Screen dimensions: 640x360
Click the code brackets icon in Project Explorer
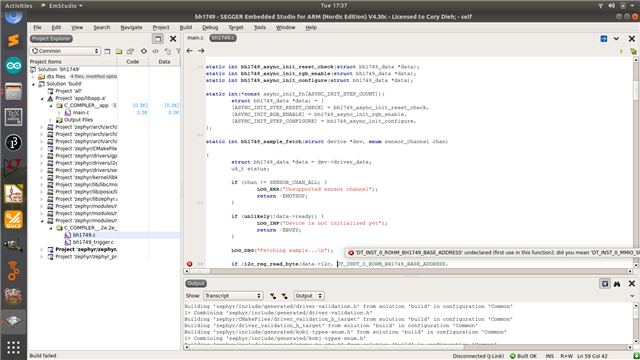coord(156,51)
